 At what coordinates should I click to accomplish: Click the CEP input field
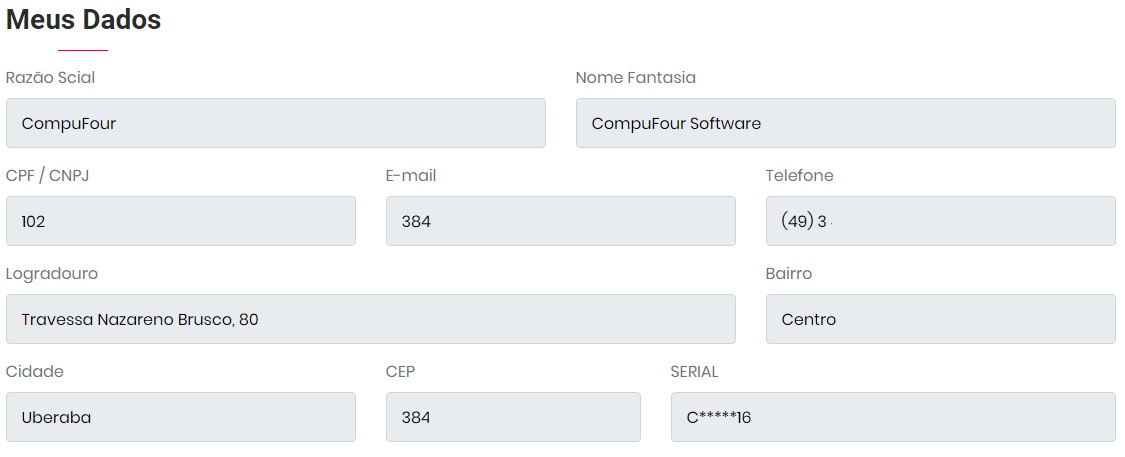[513, 417]
